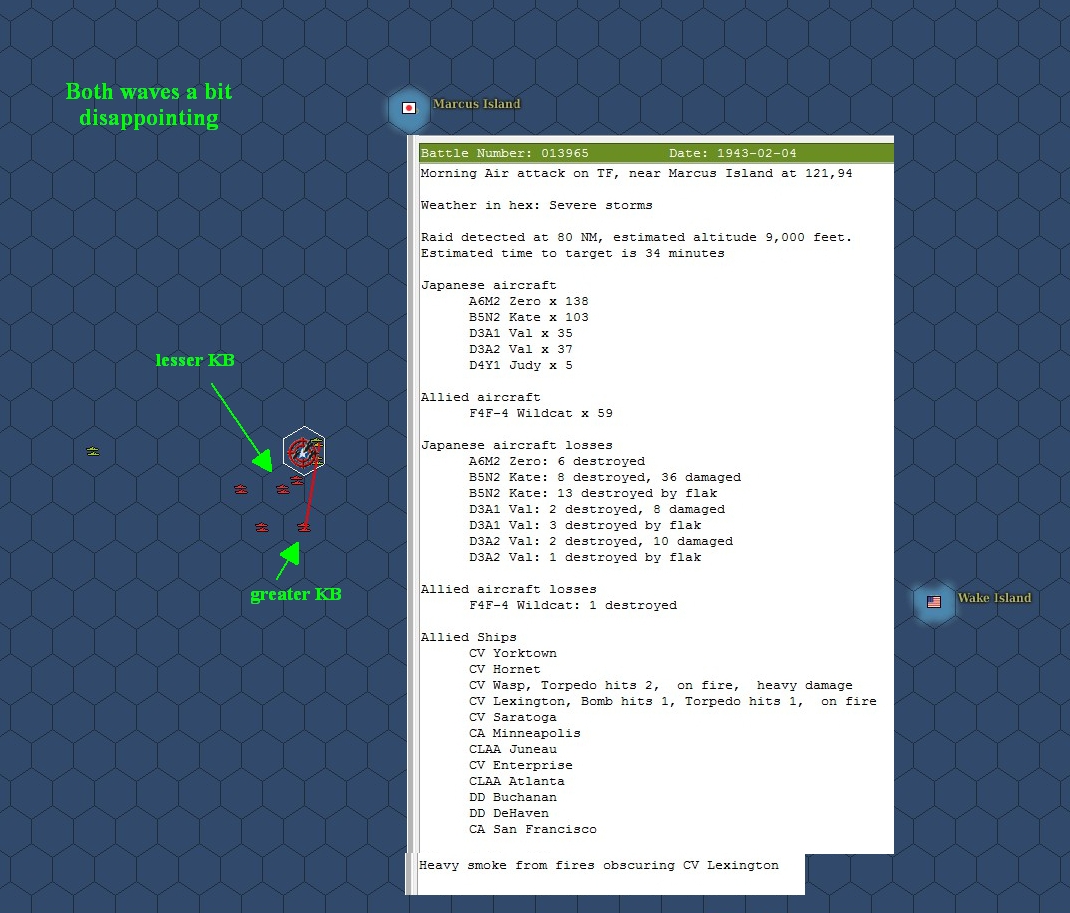Click the DD Buchanan ship entry
Screen dimensions: 1070x913
512,797
